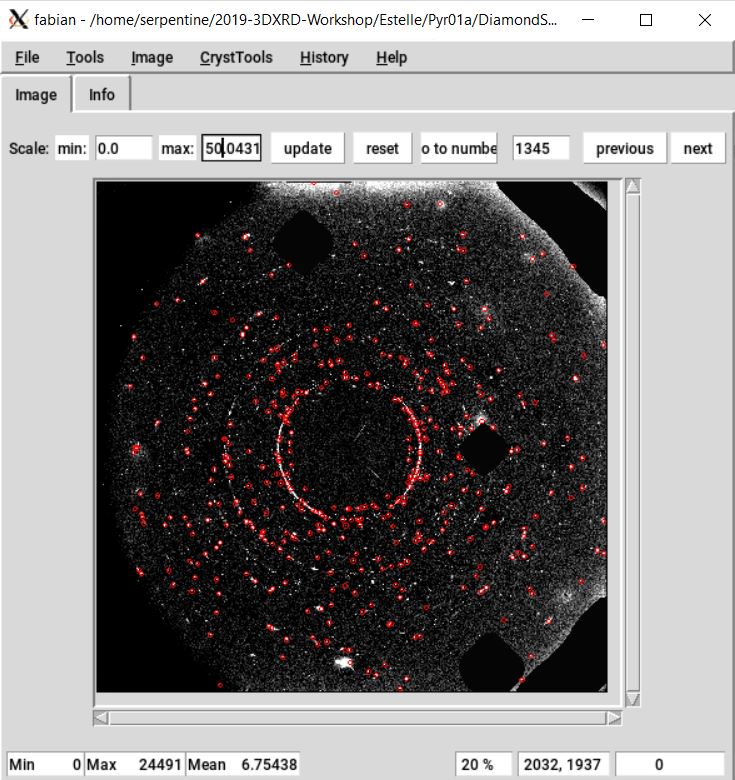Click the vertical scrollbar up arrow

(632, 187)
